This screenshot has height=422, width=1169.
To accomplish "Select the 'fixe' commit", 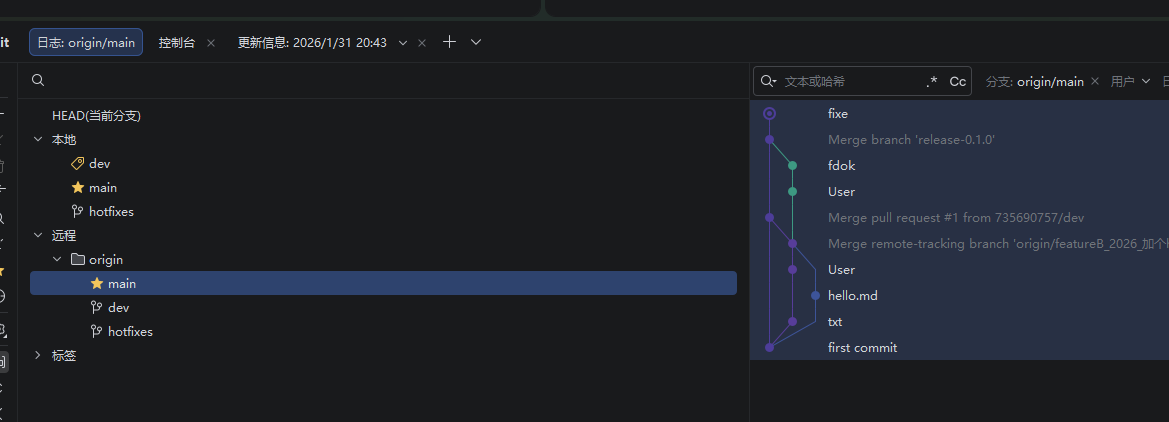I will (x=838, y=113).
